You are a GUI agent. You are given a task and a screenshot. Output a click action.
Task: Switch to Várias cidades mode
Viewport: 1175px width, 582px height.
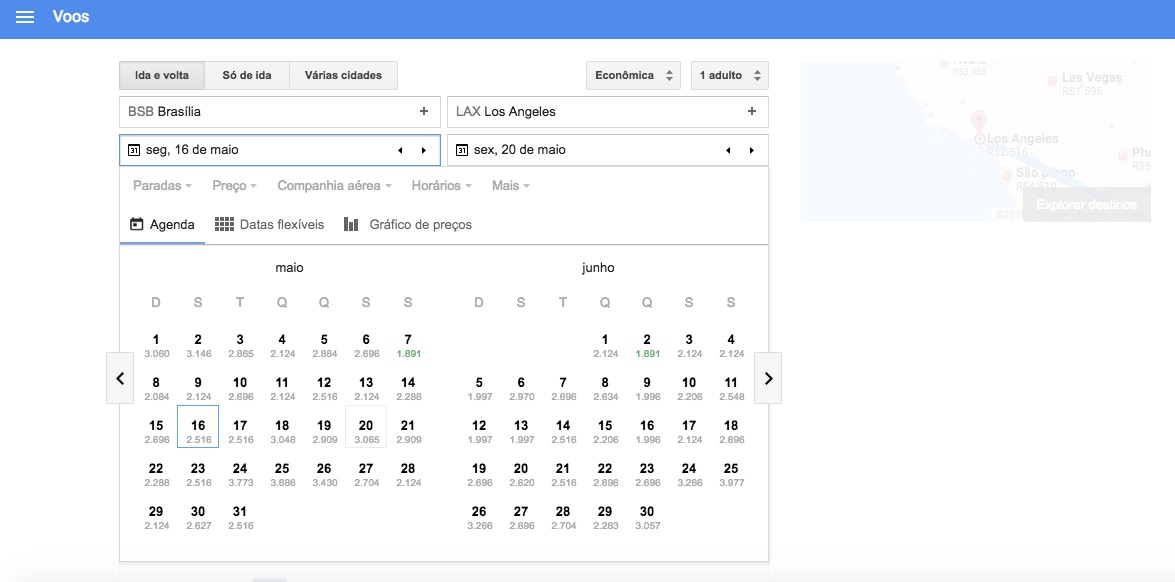click(x=343, y=74)
